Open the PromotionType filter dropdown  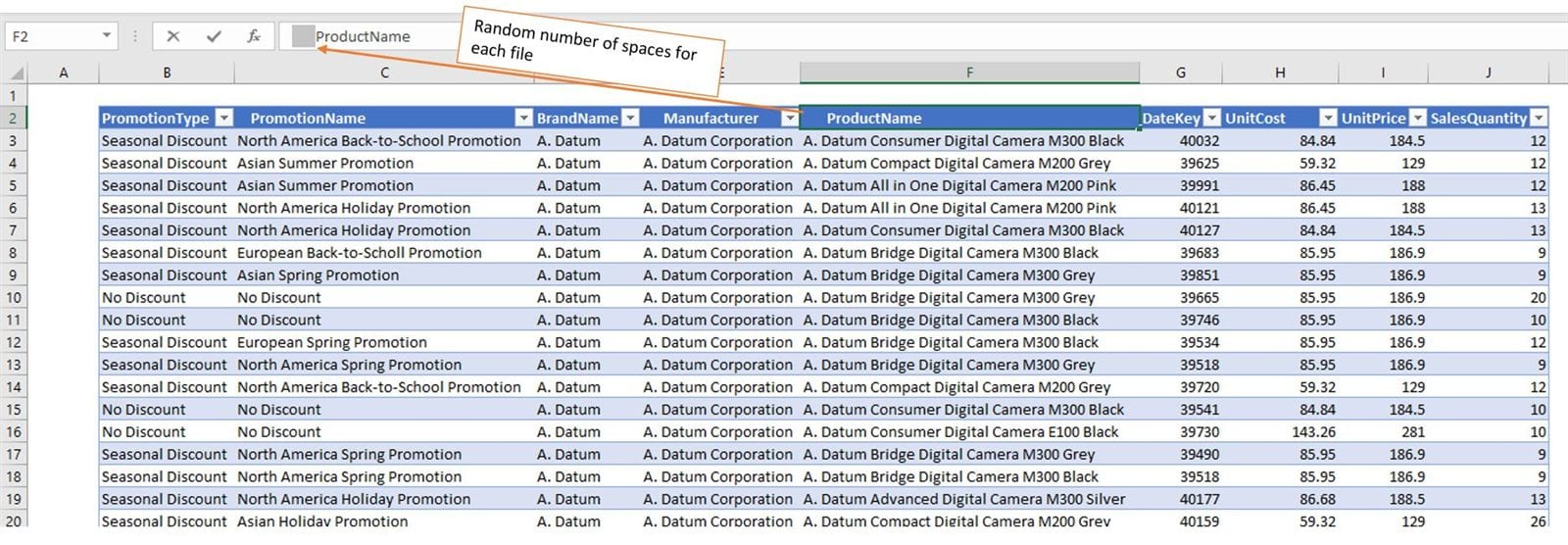[x=224, y=118]
